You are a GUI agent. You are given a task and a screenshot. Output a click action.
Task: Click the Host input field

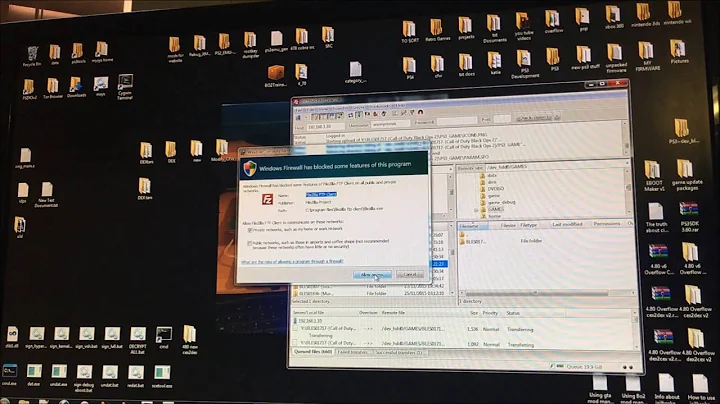pyautogui.click(x=326, y=126)
